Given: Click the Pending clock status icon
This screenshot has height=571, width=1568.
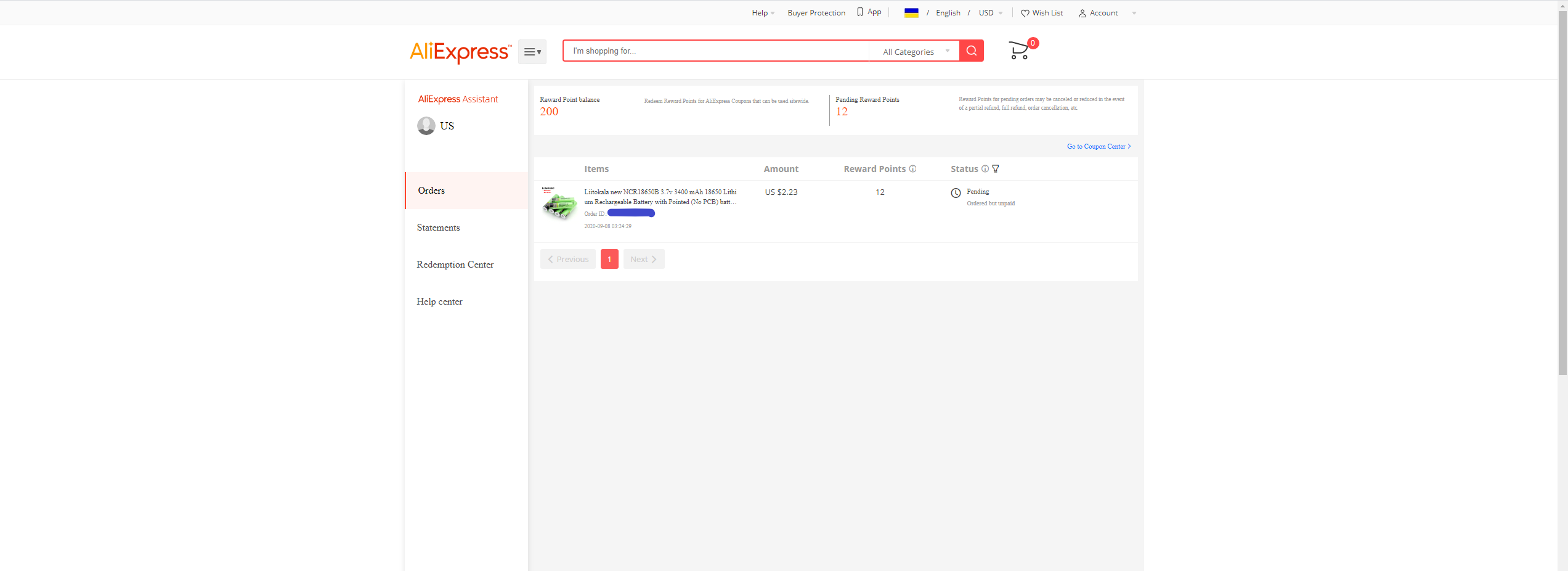Looking at the screenshot, I should coord(956,193).
